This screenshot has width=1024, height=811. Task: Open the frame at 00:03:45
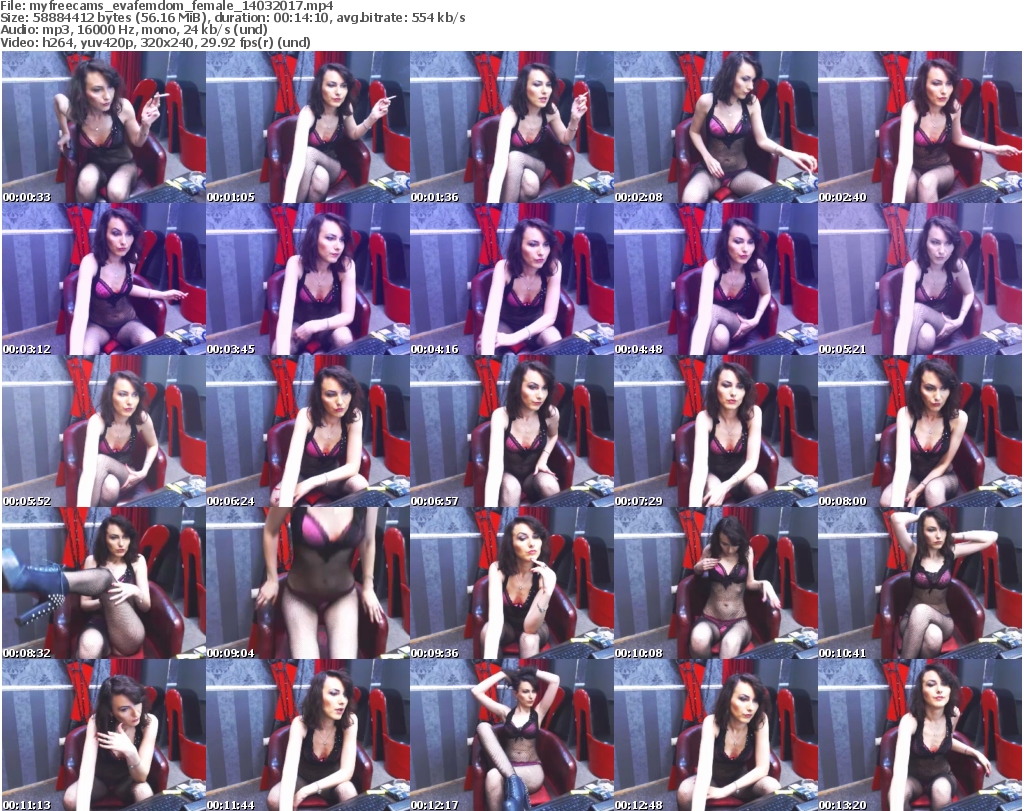[308, 279]
